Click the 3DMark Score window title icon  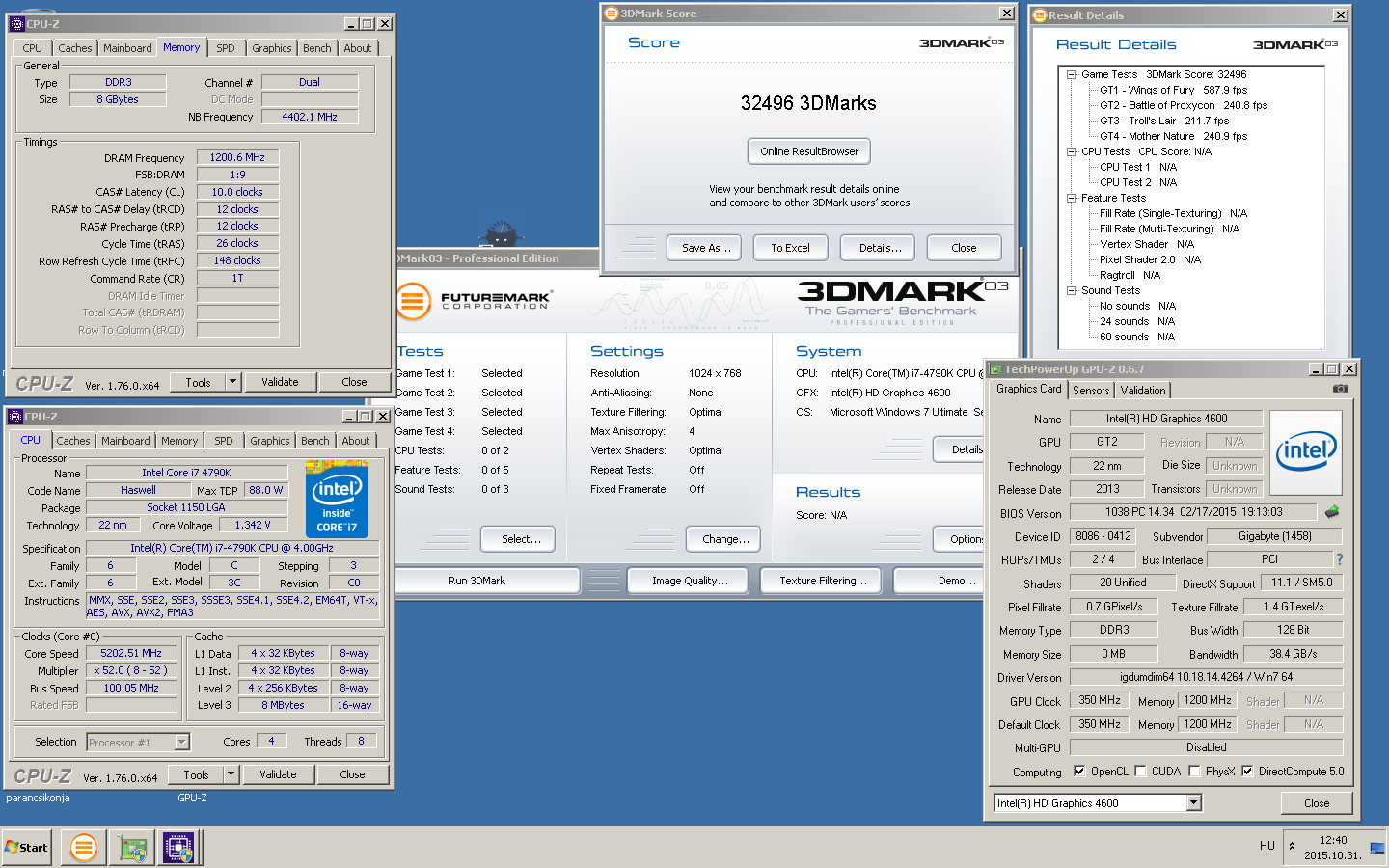point(611,14)
